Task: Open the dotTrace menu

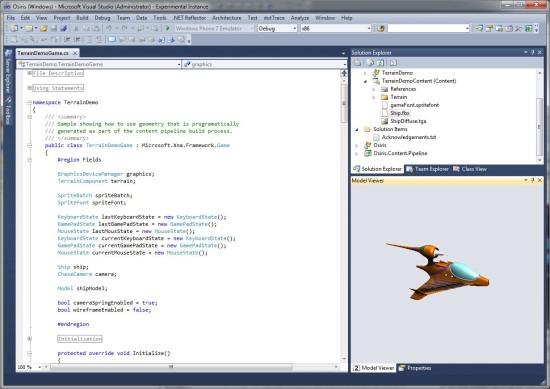Action: click(274, 18)
